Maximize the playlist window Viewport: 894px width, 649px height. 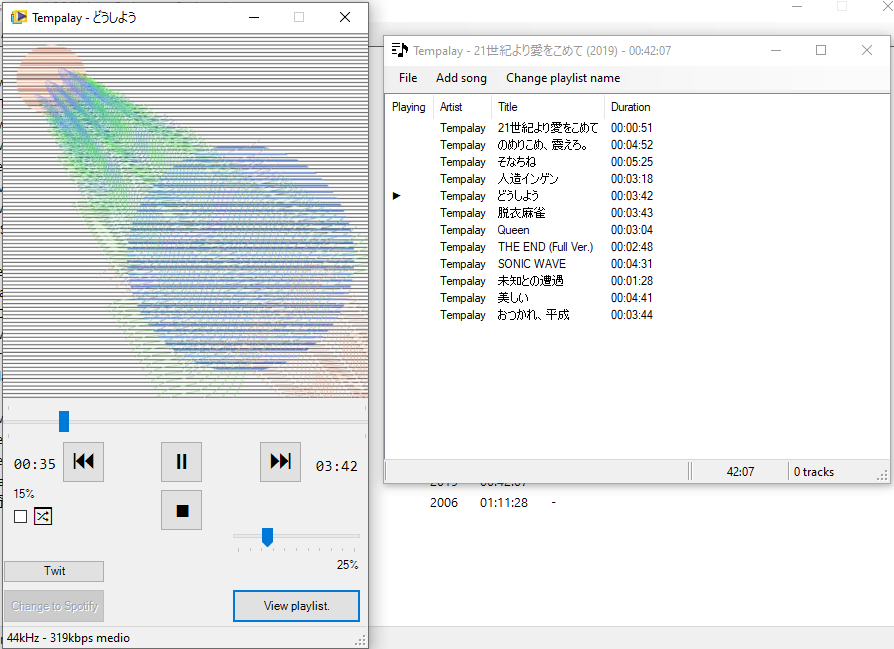pos(821,50)
